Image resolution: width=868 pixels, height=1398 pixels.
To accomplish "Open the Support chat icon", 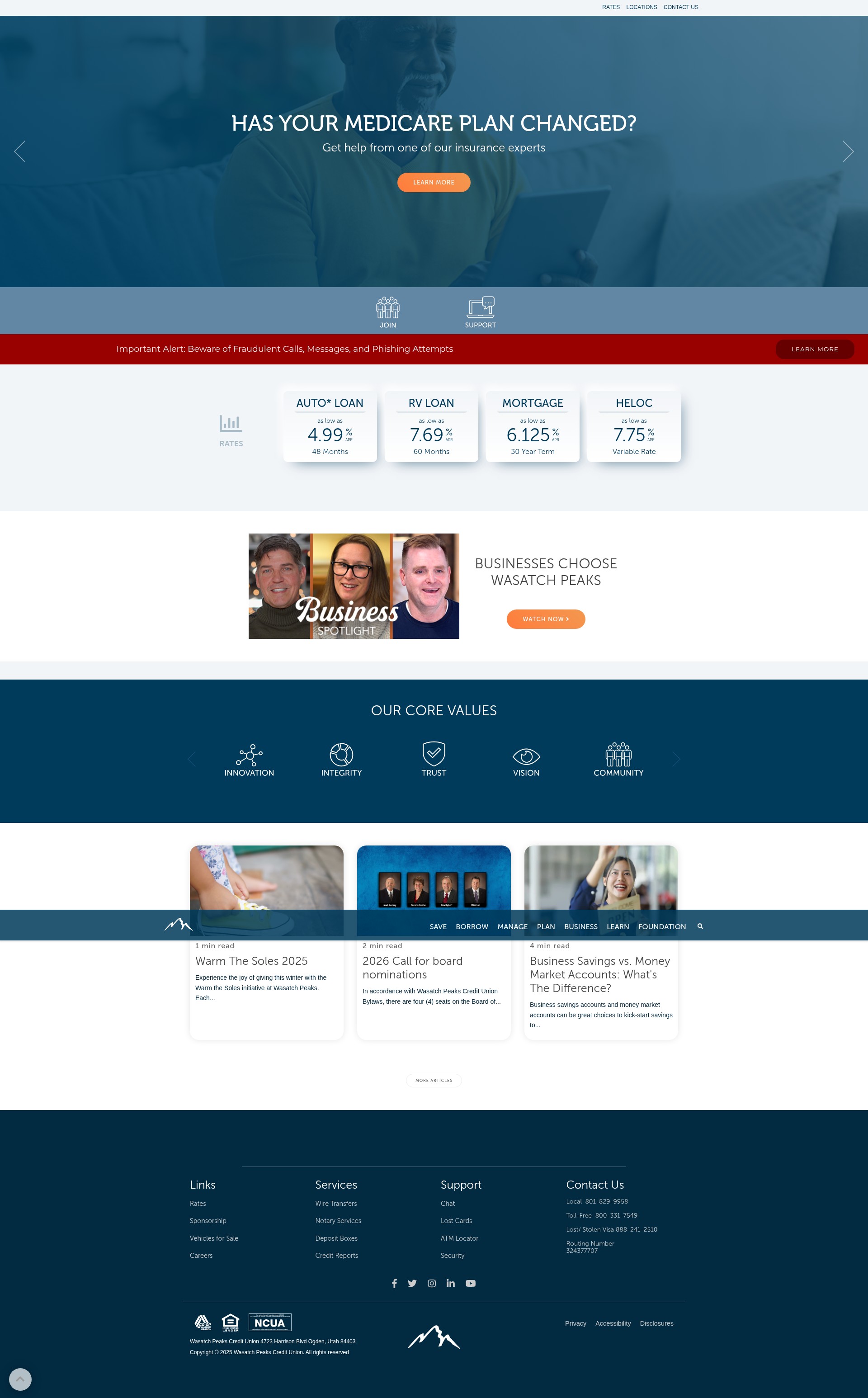I will 481,307.
